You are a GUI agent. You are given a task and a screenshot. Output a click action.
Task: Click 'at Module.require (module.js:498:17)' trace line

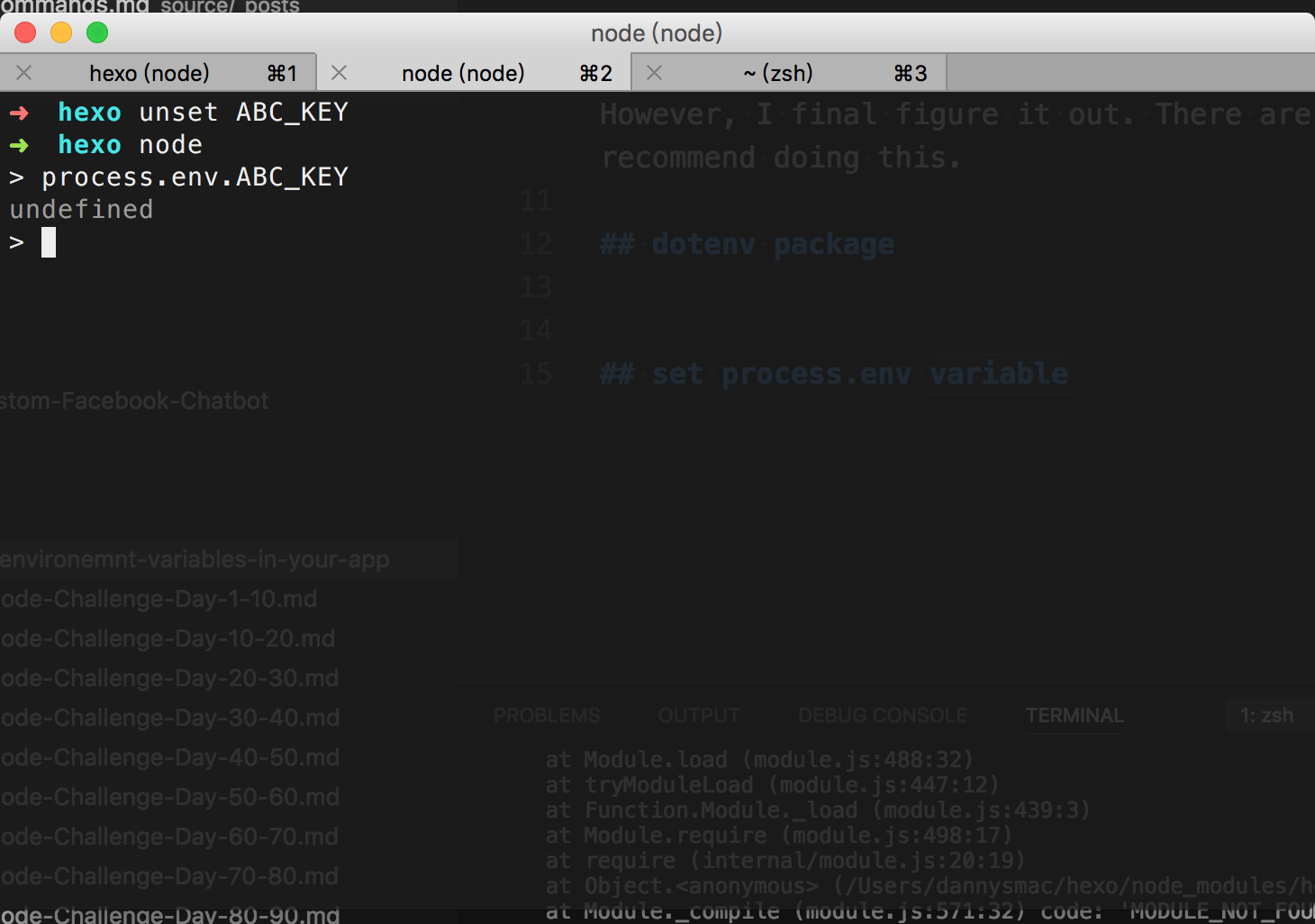778,836
